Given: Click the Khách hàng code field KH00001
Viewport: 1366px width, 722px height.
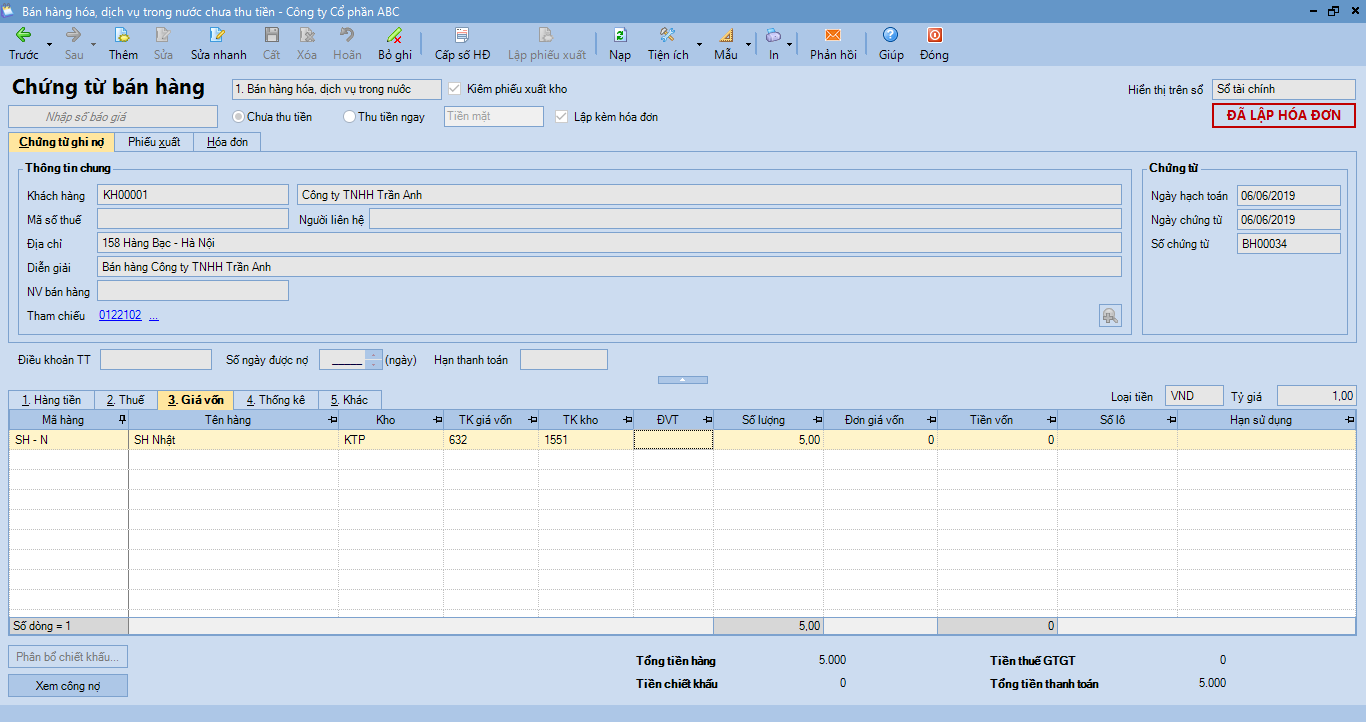Looking at the screenshot, I should (x=193, y=195).
